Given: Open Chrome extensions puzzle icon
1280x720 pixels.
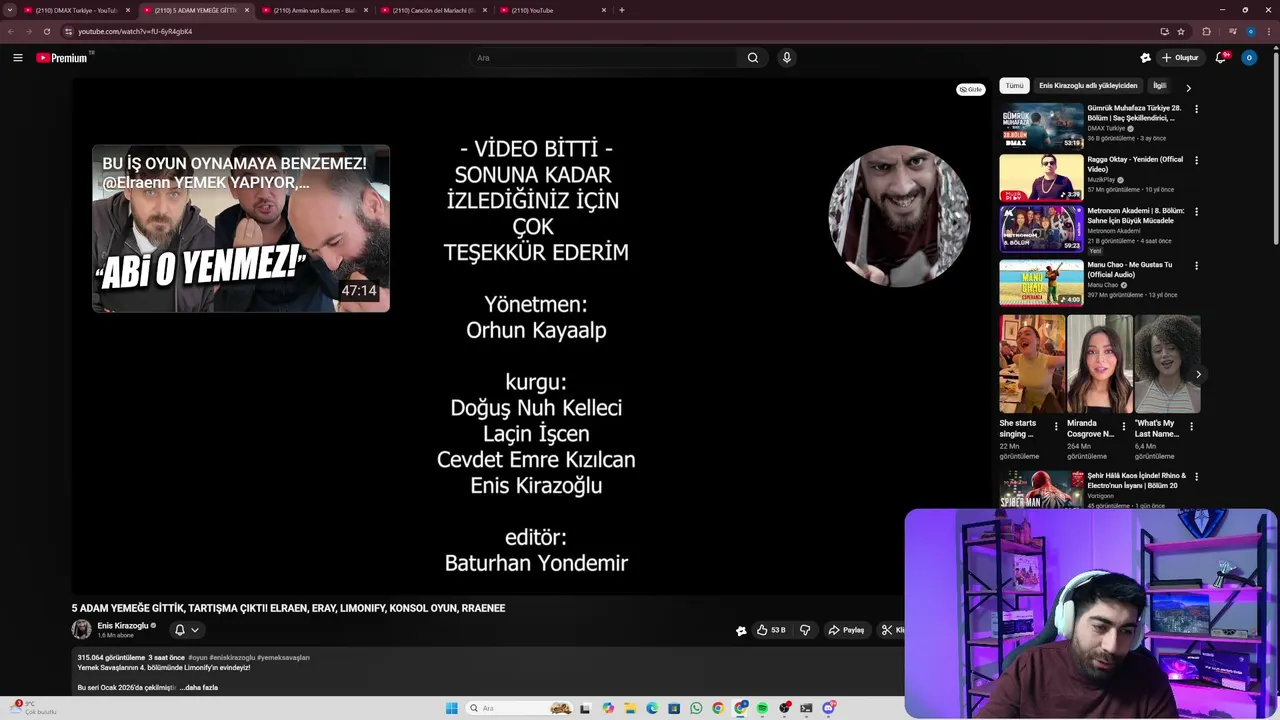Looking at the screenshot, I should (1206, 31).
